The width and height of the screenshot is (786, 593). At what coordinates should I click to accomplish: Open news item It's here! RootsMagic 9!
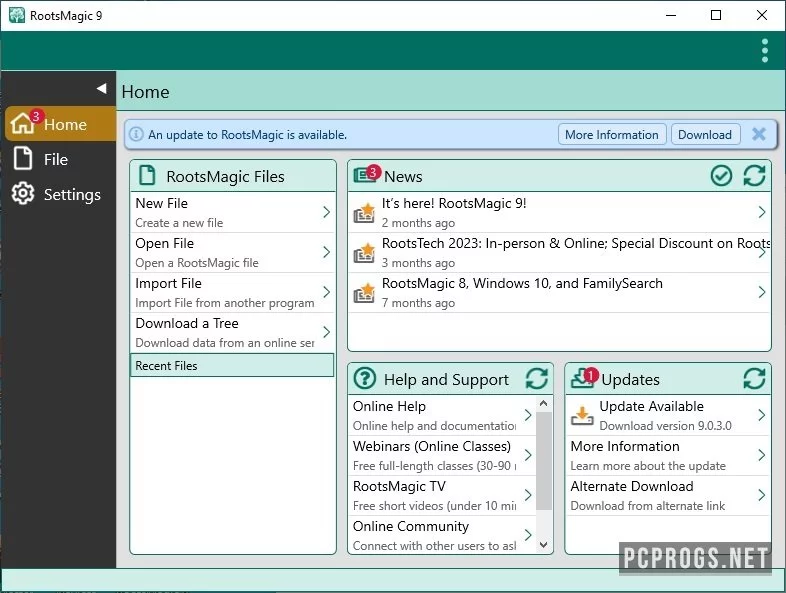coord(559,212)
